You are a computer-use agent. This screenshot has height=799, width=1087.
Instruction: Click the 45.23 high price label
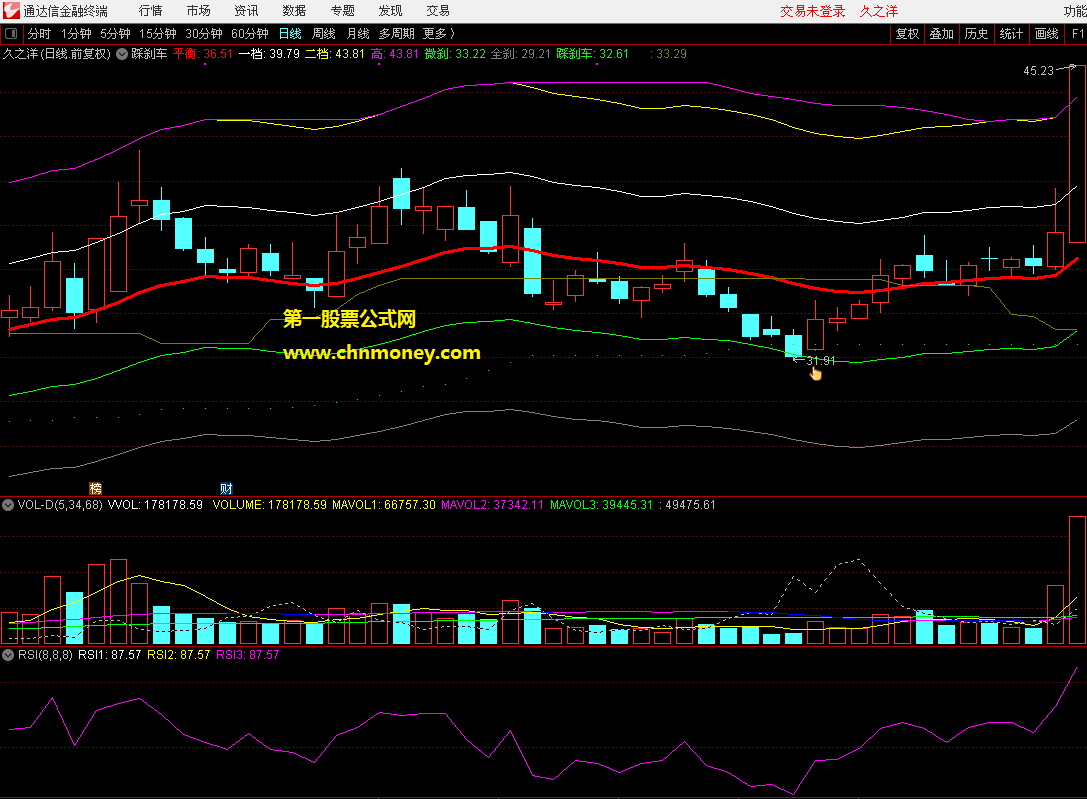pyautogui.click(x=1038, y=71)
